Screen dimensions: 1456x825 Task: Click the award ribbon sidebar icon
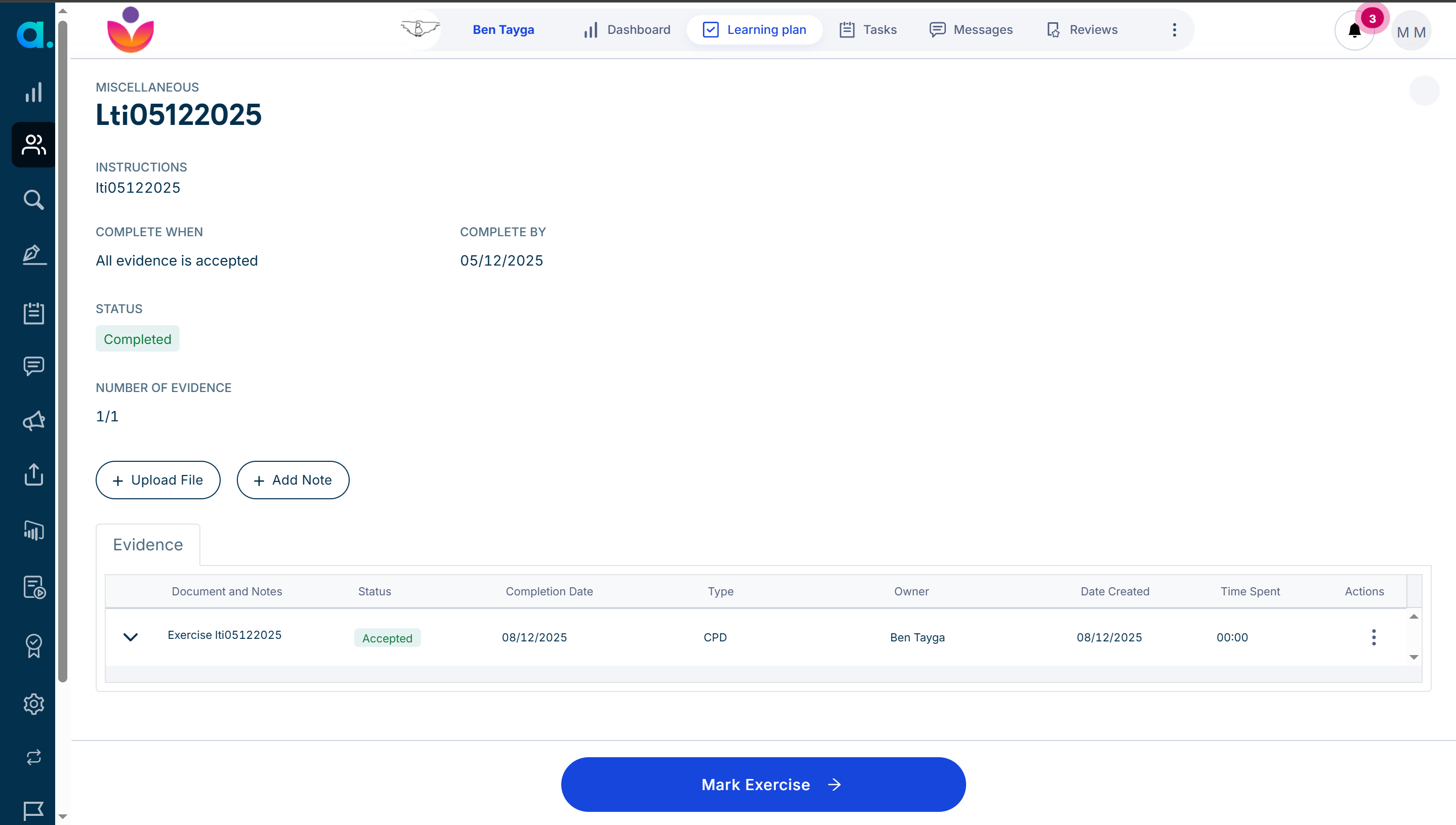click(33, 645)
